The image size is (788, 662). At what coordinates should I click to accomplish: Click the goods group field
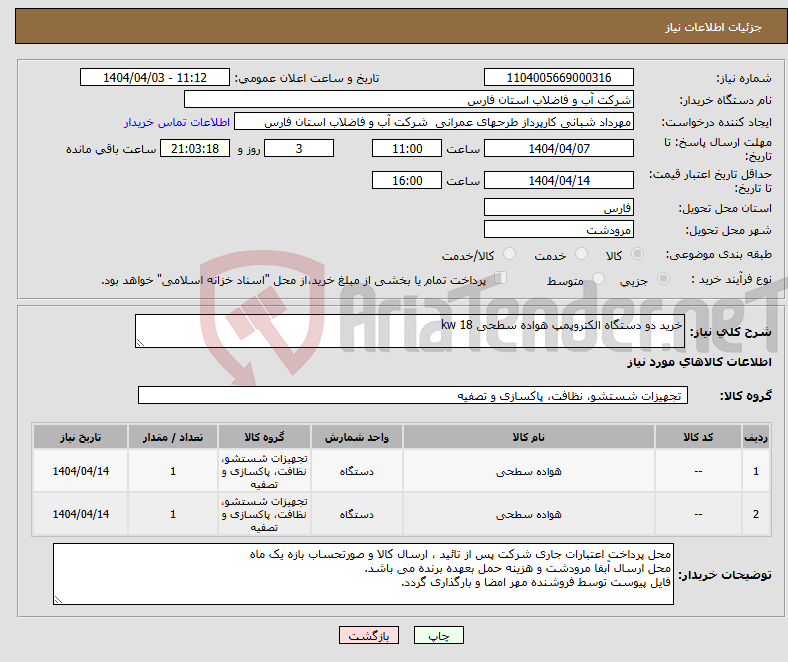tap(413, 395)
